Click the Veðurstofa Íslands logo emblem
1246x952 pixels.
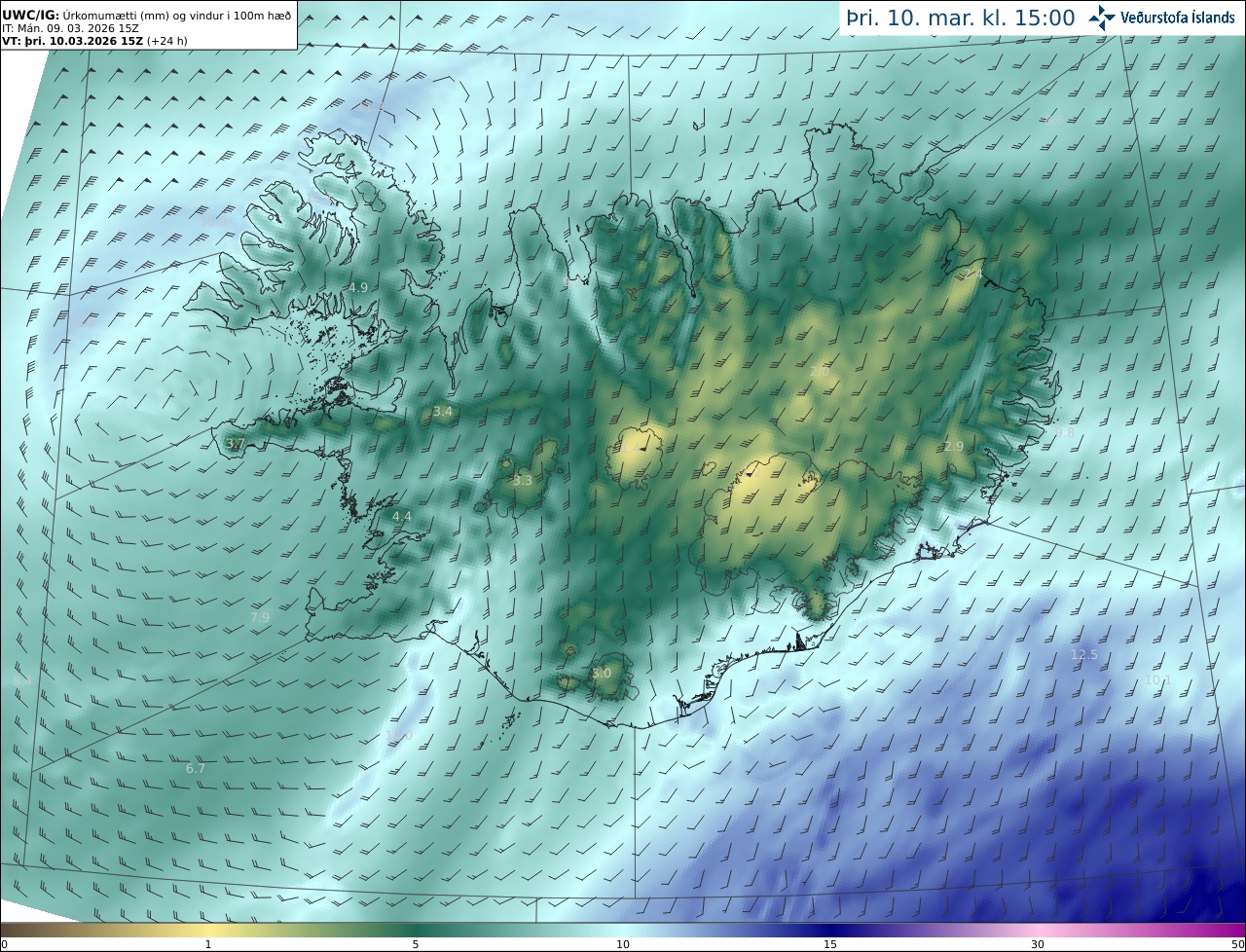pyautogui.click(x=1102, y=17)
